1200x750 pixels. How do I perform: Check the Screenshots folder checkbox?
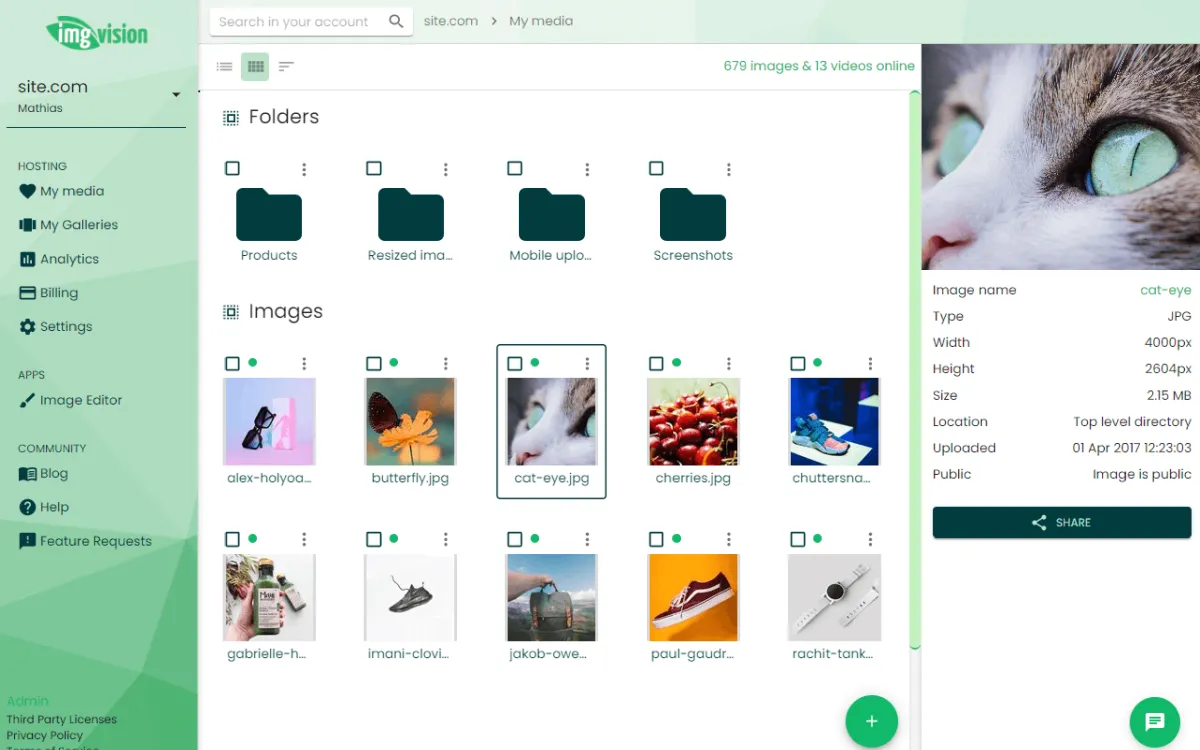[x=656, y=169]
